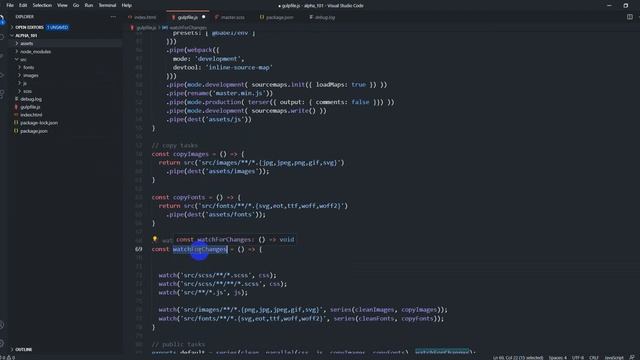Click the copyImages constant name
This screenshot has height=360, width=640.
tap(191, 154)
